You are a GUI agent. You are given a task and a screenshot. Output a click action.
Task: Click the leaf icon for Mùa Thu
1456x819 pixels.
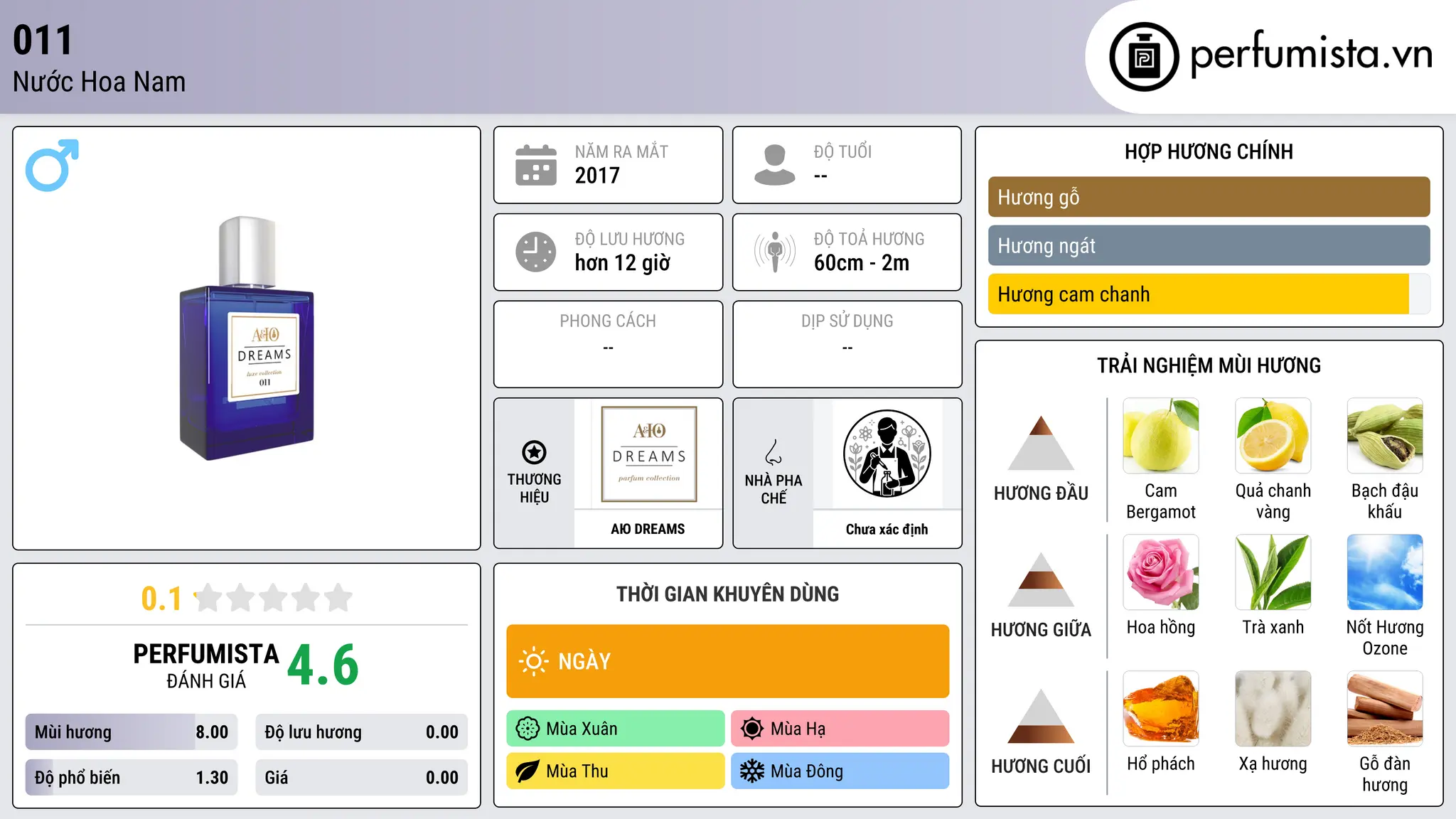(528, 771)
